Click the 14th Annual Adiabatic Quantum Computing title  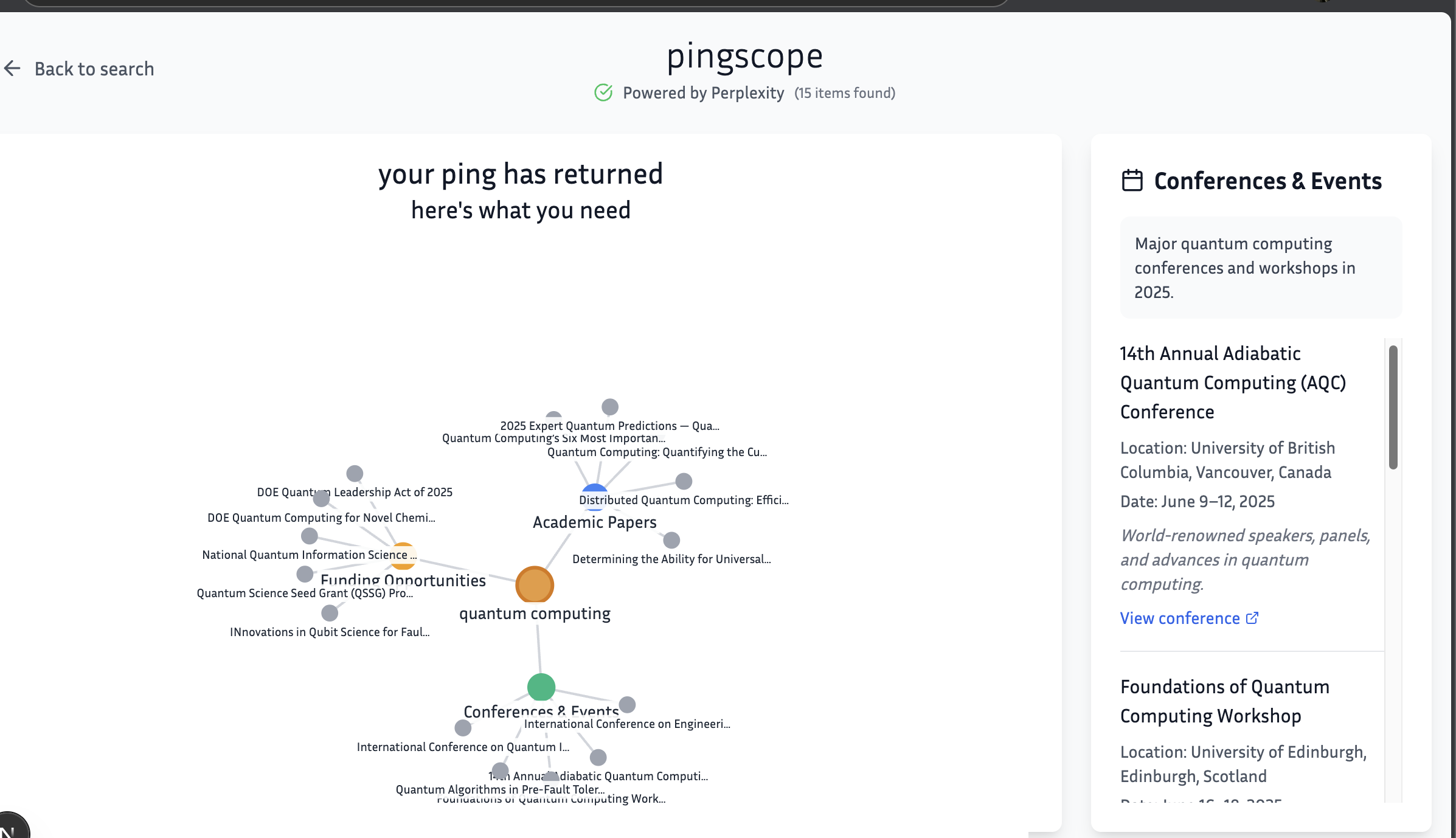pyautogui.click(x=1233, y=383)
